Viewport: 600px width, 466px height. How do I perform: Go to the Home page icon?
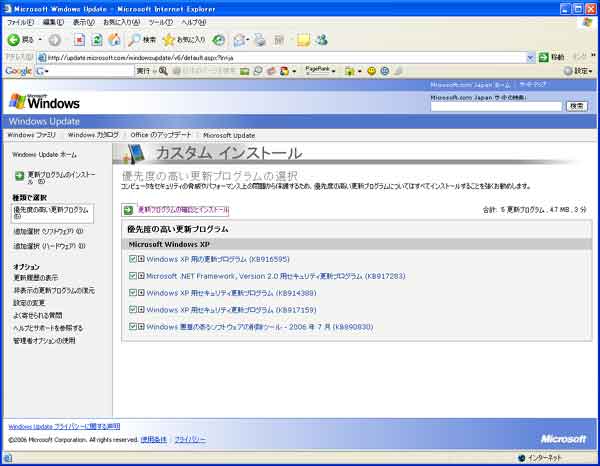114,40
